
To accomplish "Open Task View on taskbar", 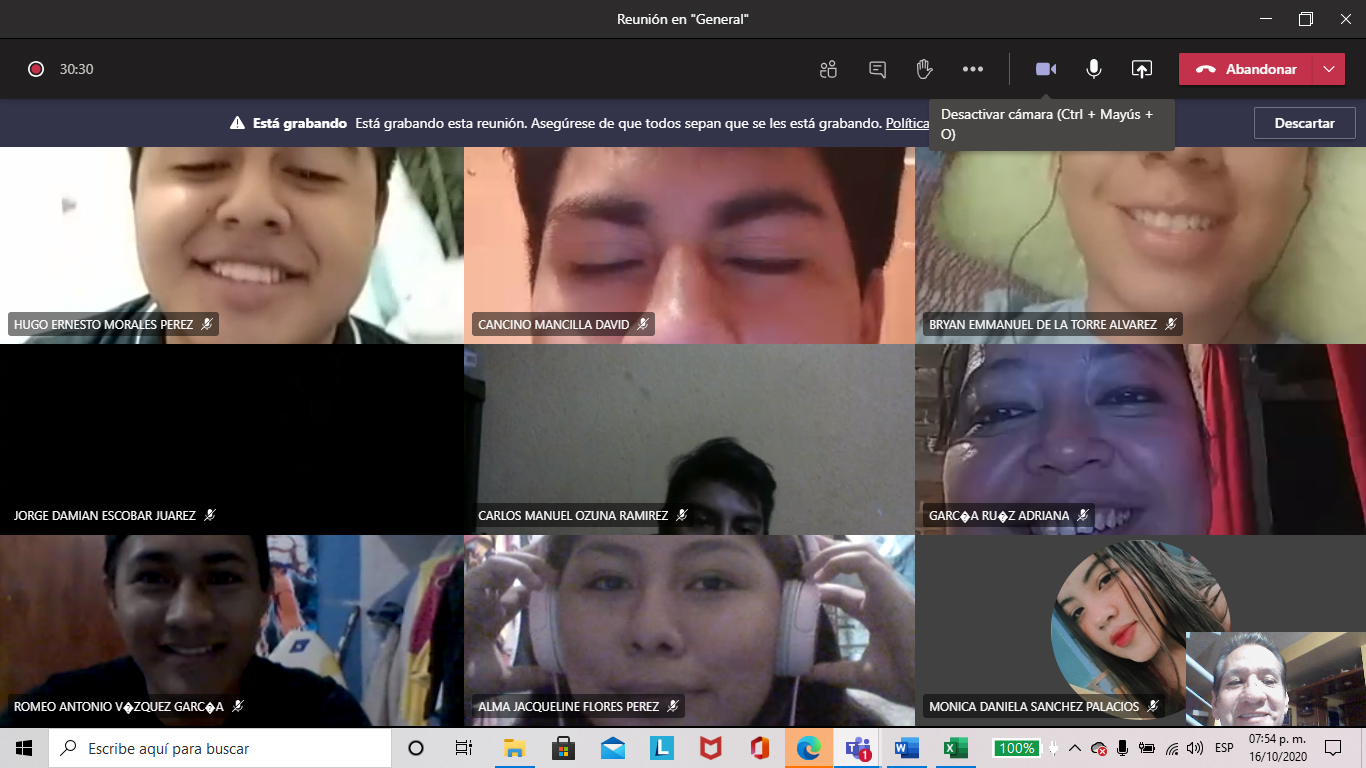I will [464, 748].
